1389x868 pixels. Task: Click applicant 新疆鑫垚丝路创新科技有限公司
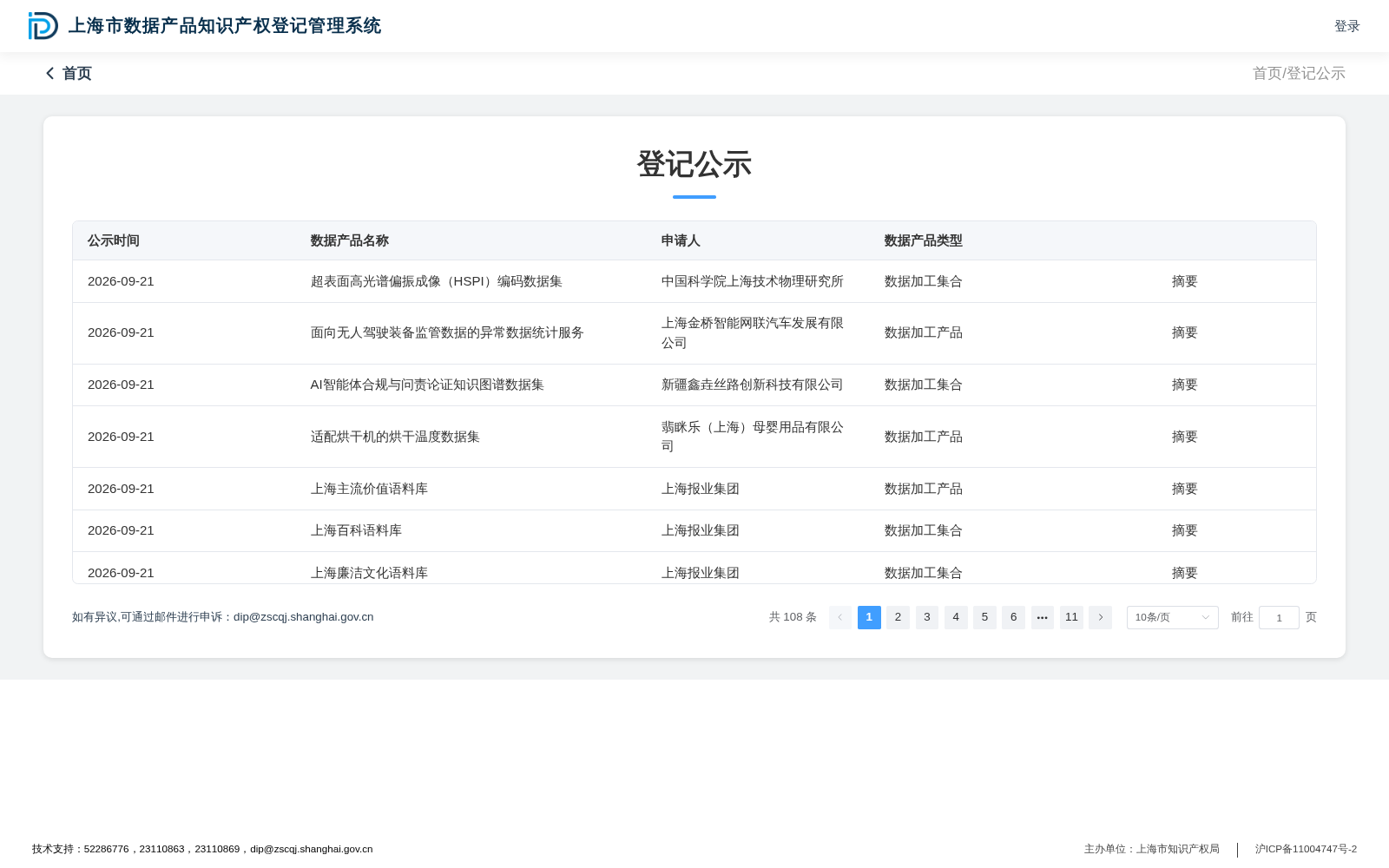tap(753, 385)
